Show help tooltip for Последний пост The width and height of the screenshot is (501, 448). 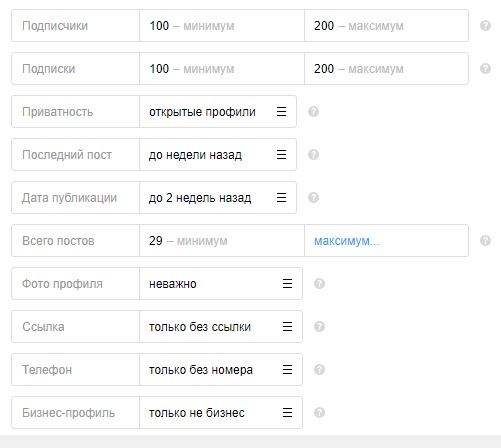(x=313, y=155)
